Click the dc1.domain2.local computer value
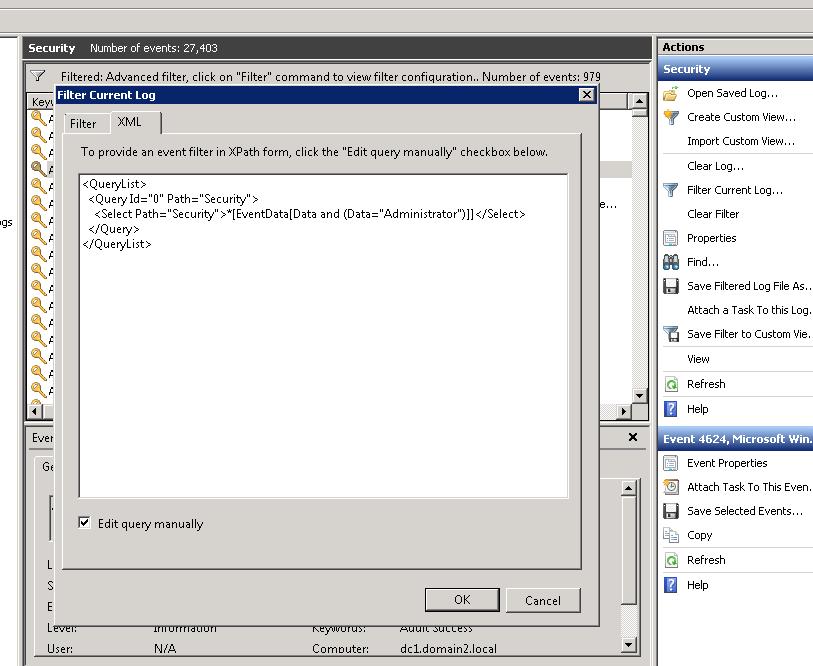 448,648
